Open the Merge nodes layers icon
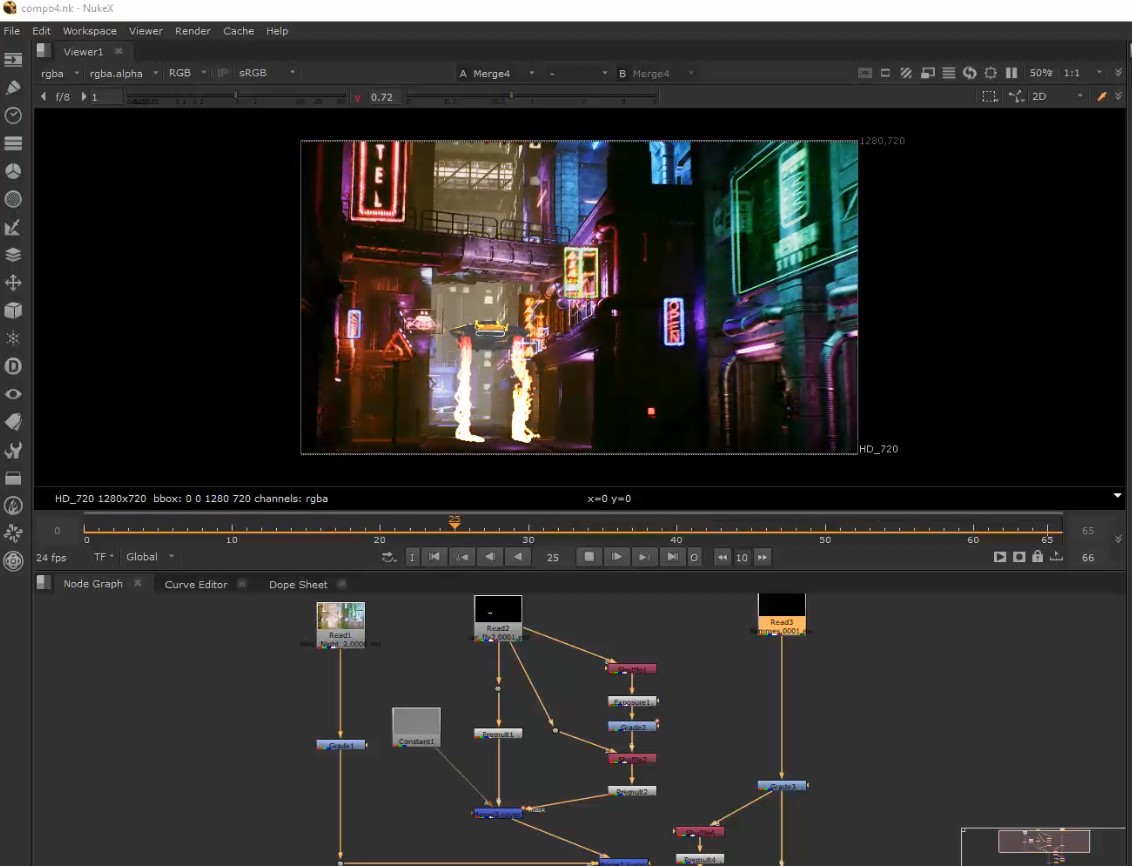 (13, 255)
